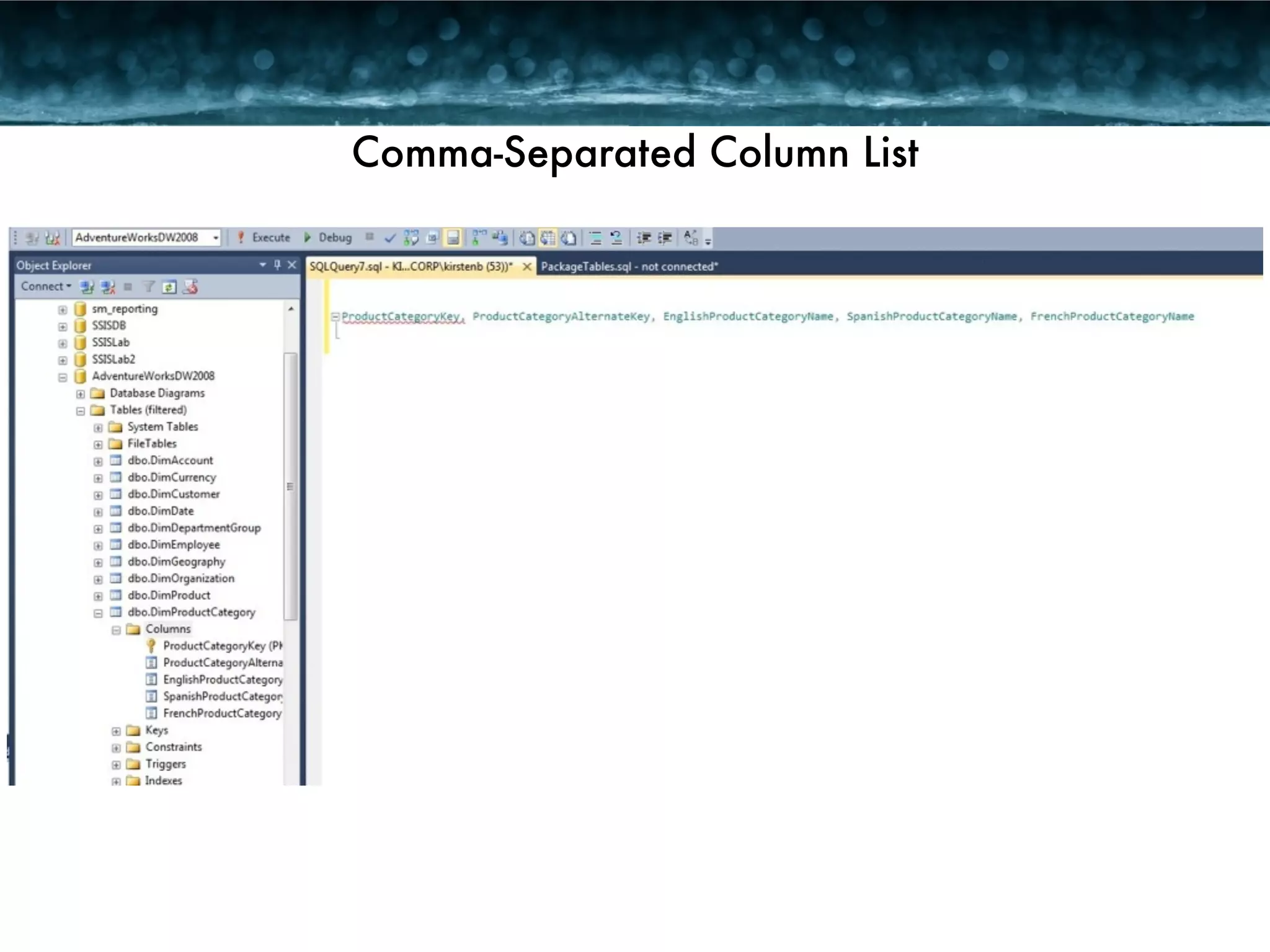Click the Disconnect icon in Object Explorer toolbar
Viewport: 1270px width, 952px height.
pyautogui.click(x=108, y=287)
